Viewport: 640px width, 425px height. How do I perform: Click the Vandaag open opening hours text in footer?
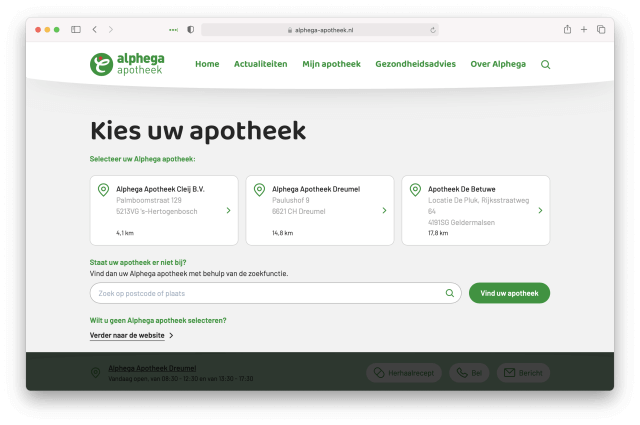(x=181, y=379)
